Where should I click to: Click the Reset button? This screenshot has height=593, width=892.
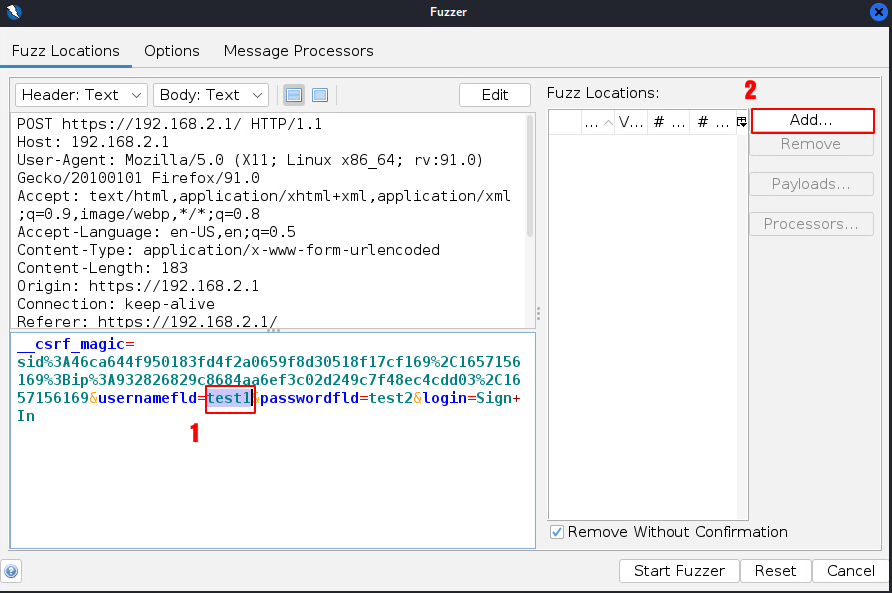pyautogui.click(x=775, y=571)
